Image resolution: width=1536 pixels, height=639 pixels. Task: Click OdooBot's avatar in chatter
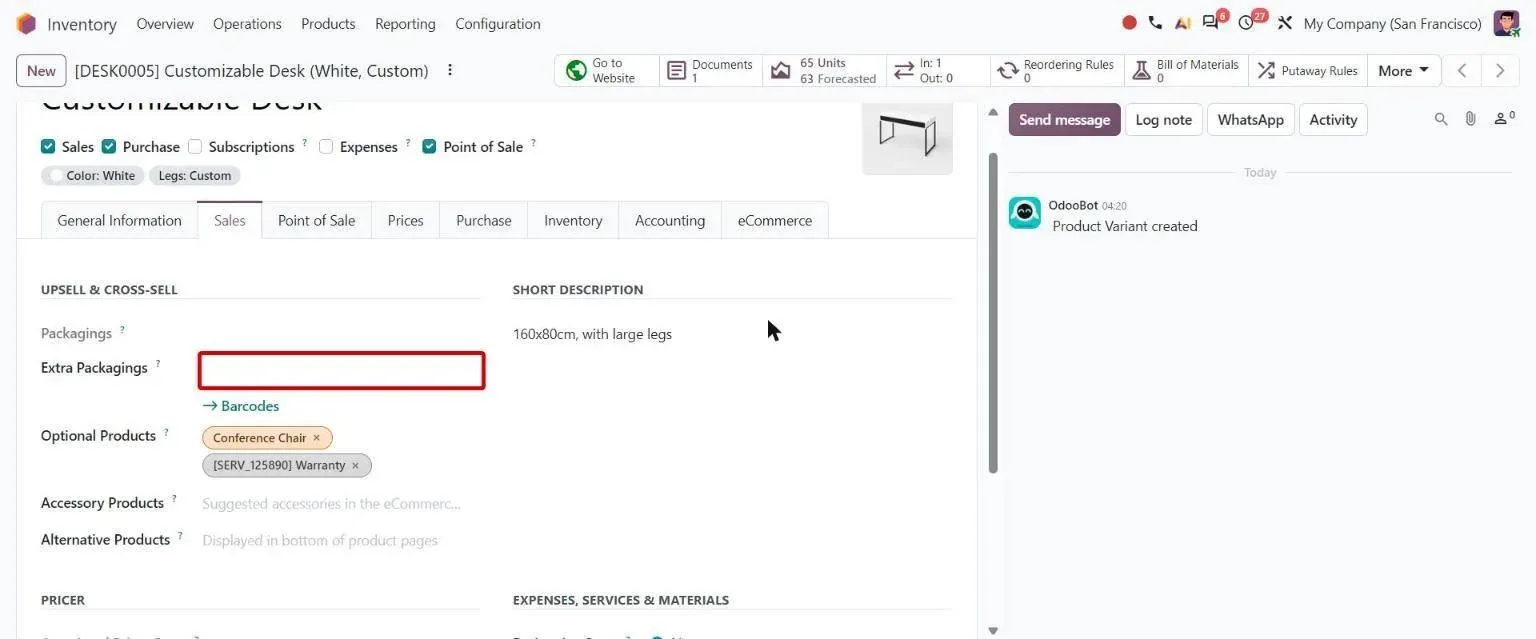pos(1024,212)
